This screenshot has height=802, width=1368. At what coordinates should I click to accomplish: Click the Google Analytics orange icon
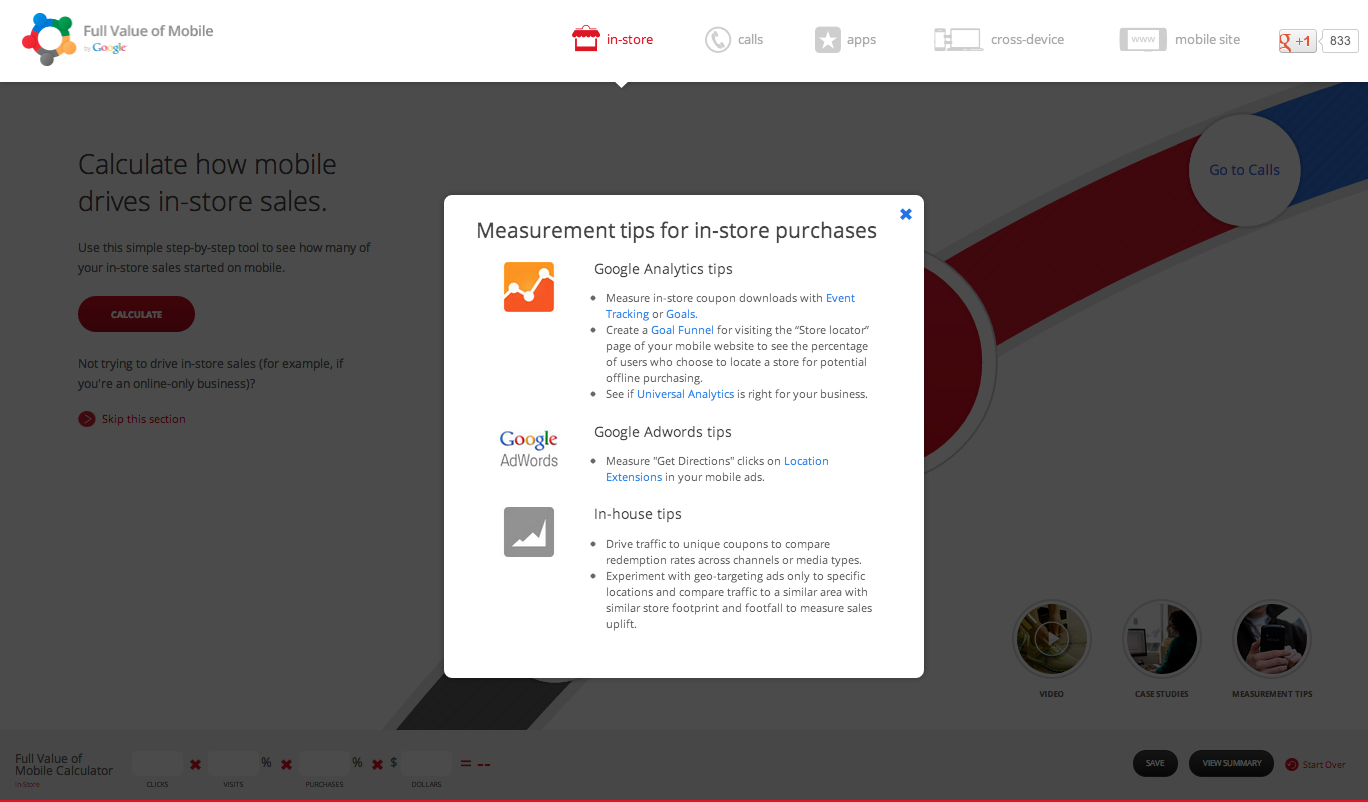[529, 287]
